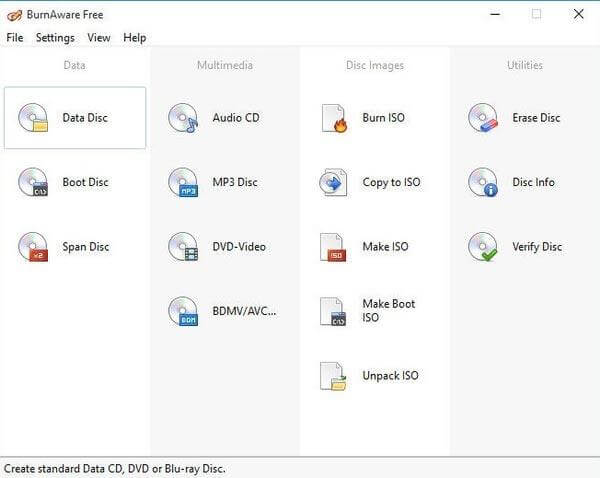Launch the Erase Disc eraser icon

click(483, 118)
